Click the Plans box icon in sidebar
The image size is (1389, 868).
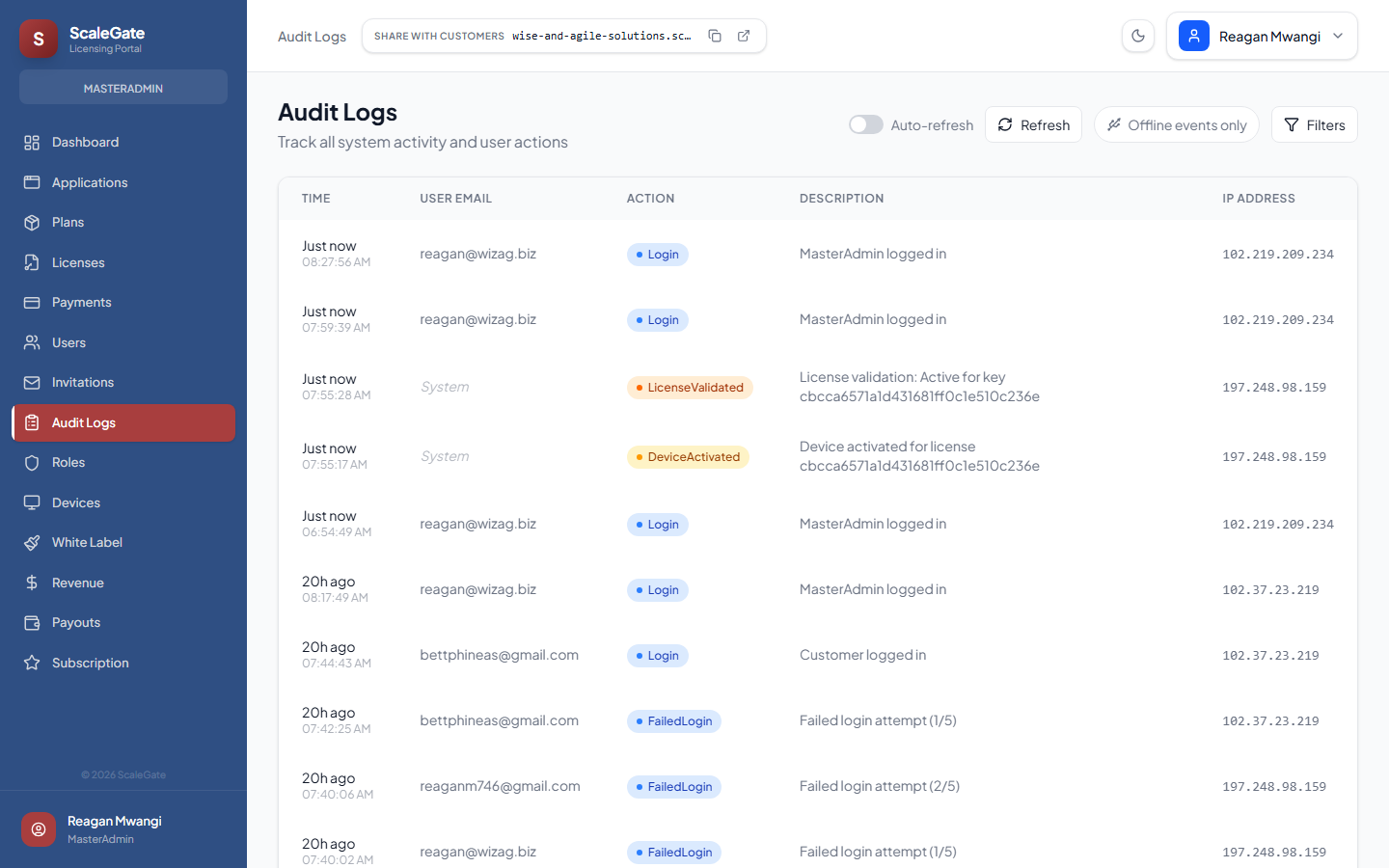tap(32, 223)
